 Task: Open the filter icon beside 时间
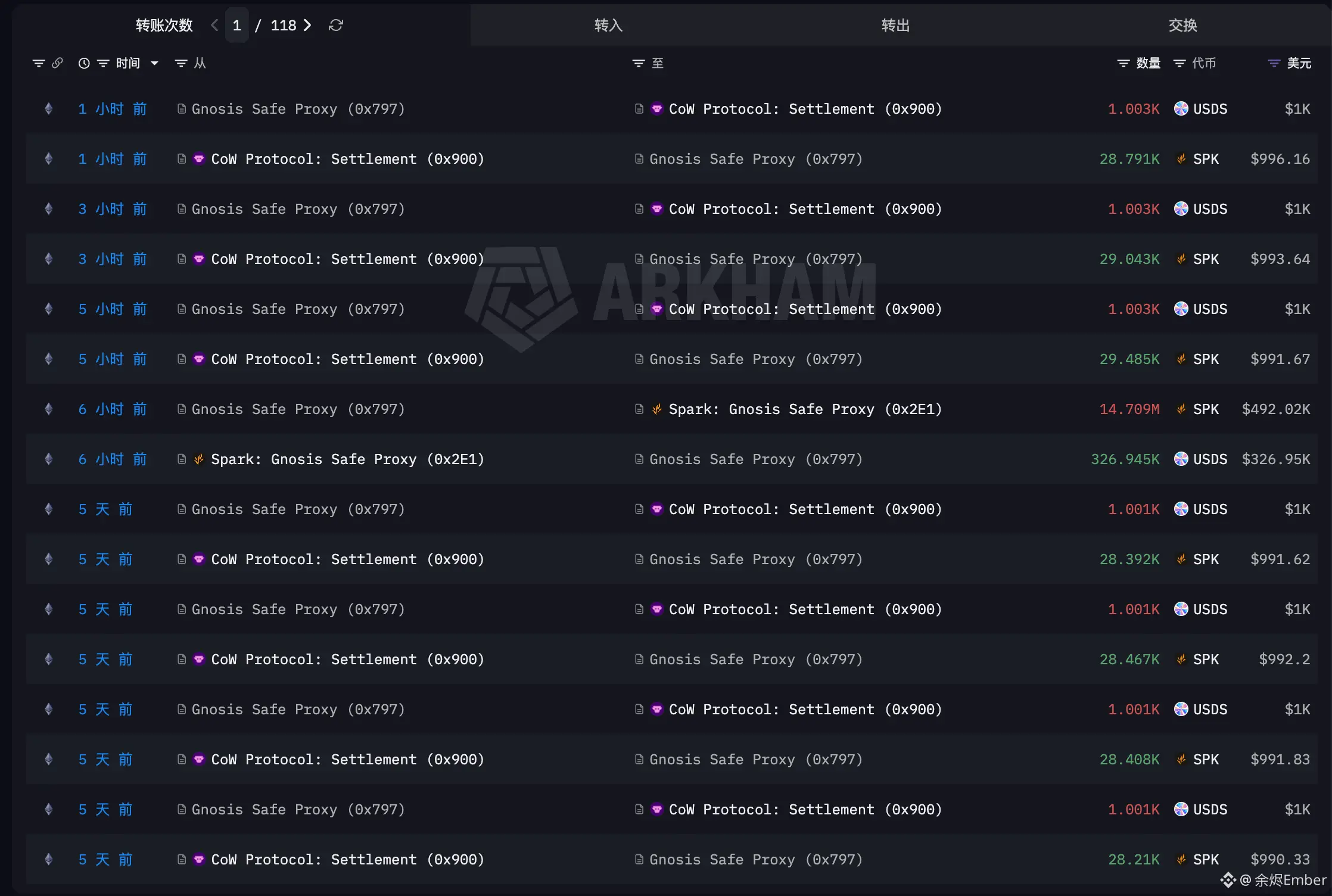[x=103, y=63]
